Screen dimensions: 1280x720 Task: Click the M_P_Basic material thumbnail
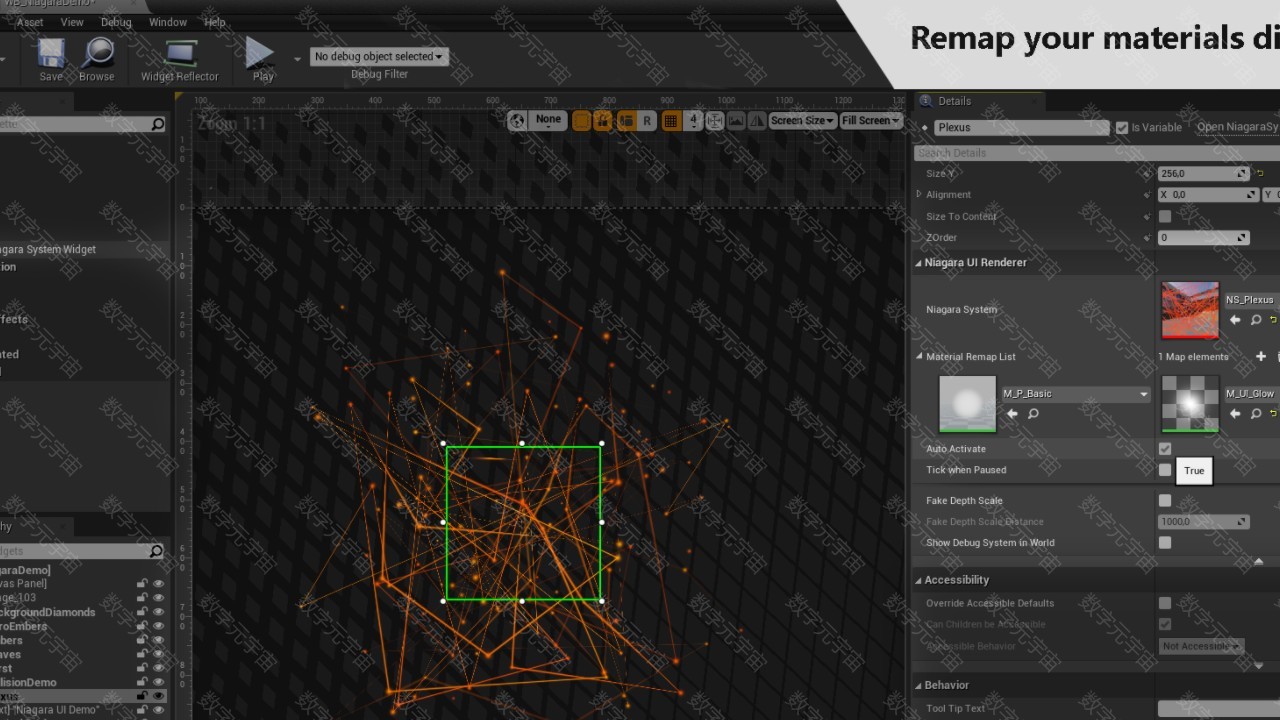coord(968,404)
